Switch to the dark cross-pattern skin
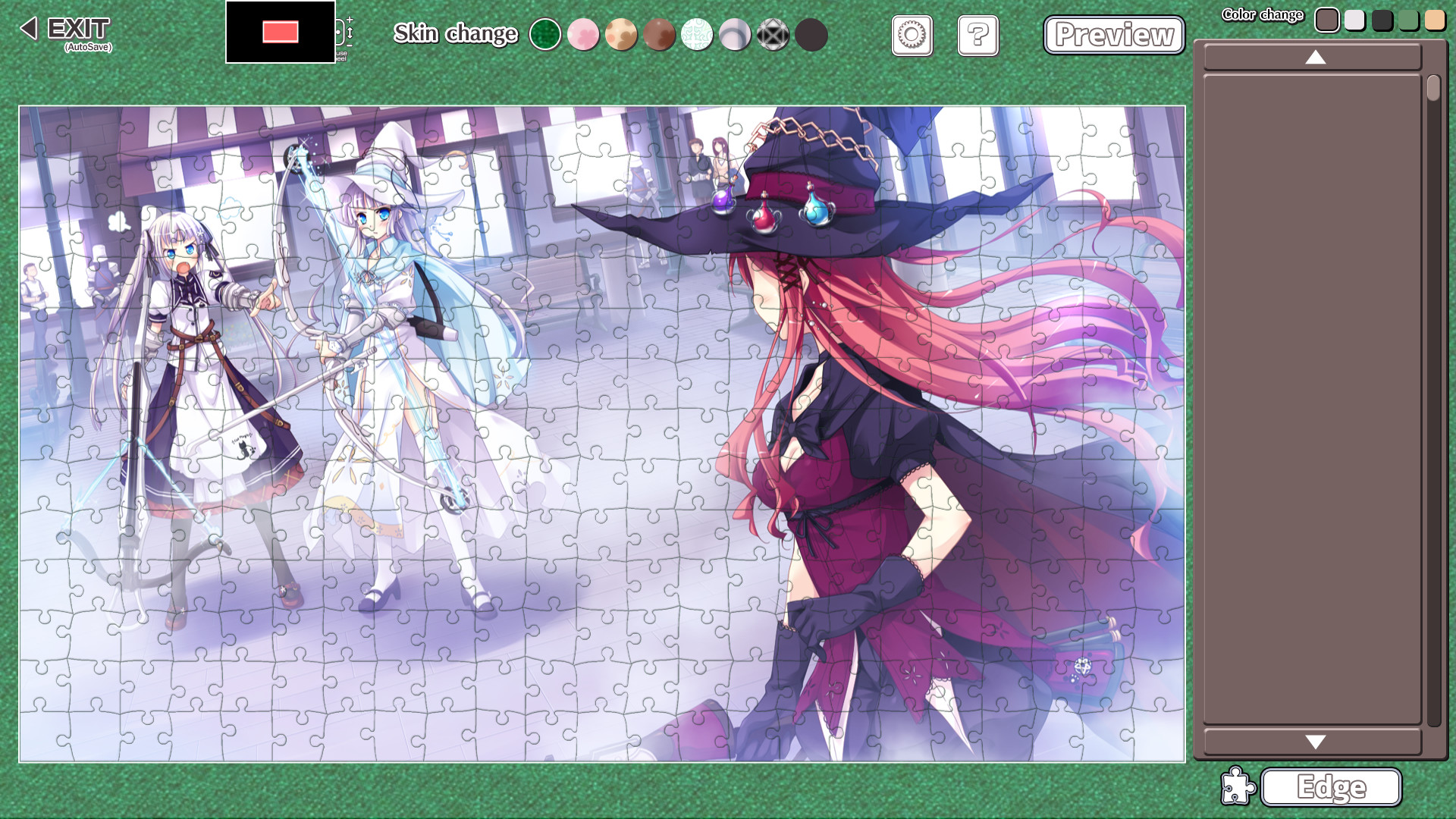 (x=773, y=35)
